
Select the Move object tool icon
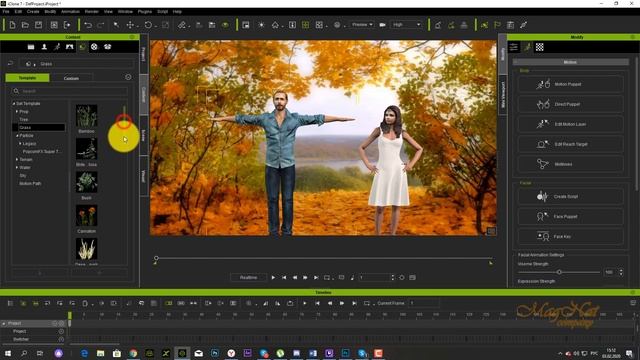pos(130,25)
